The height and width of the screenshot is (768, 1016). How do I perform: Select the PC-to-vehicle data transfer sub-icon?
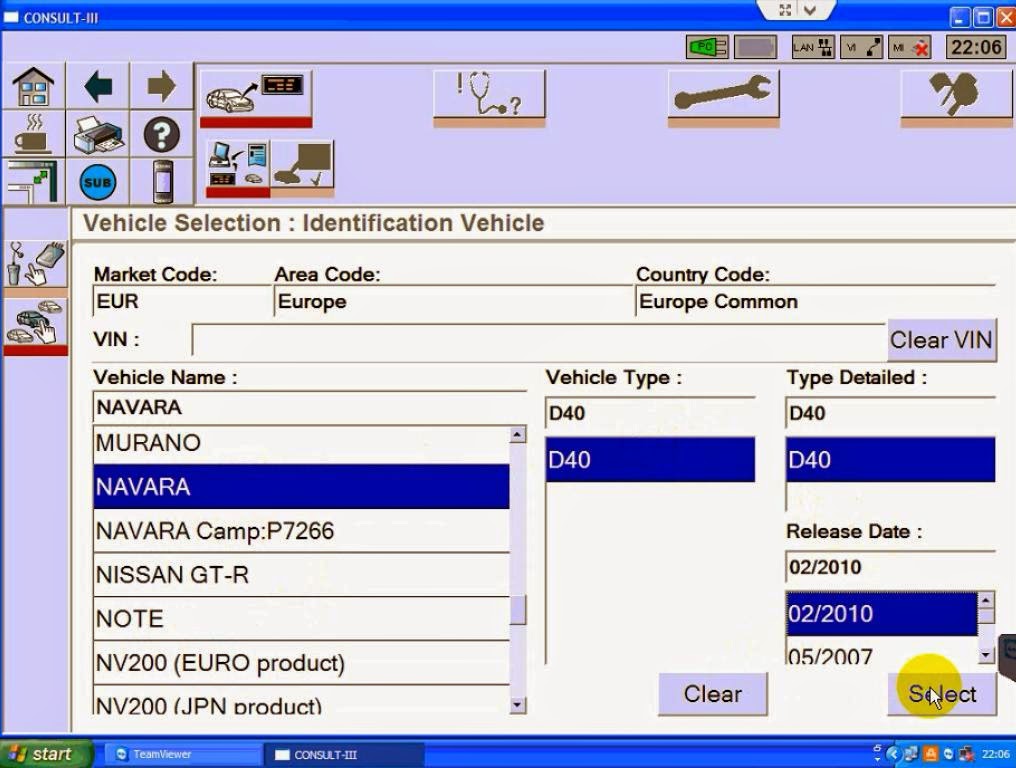tap(238, 167)
